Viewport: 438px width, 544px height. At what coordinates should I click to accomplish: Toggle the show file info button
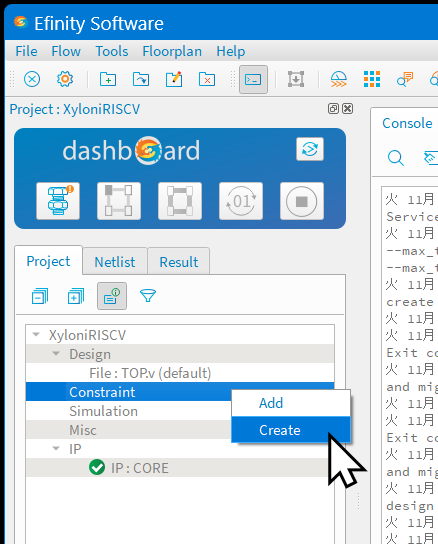[x=112, y=296]
